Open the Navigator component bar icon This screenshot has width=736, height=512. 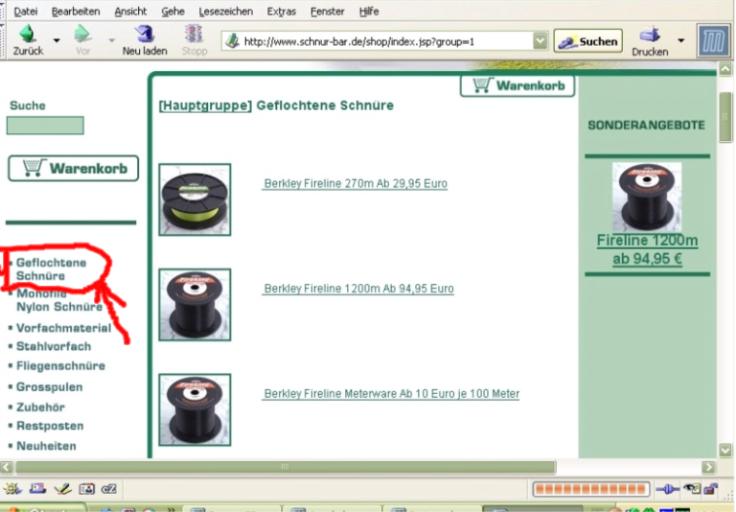13,489
